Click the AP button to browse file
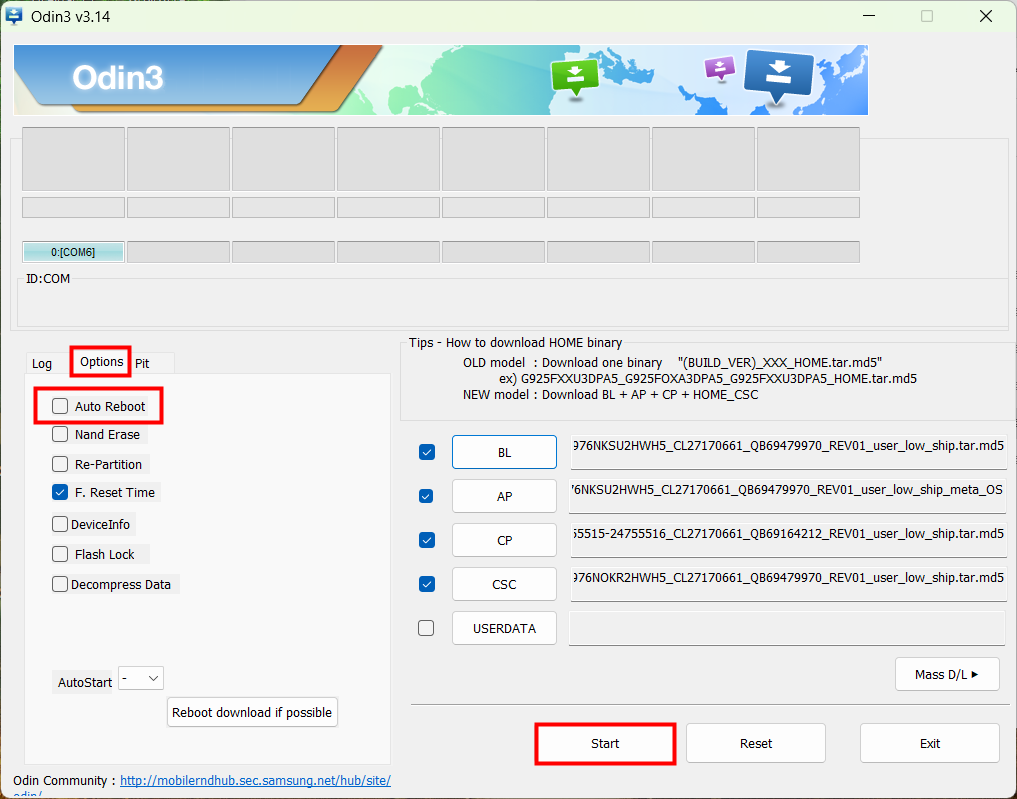The image size is (1017, 799). (504, 496)
